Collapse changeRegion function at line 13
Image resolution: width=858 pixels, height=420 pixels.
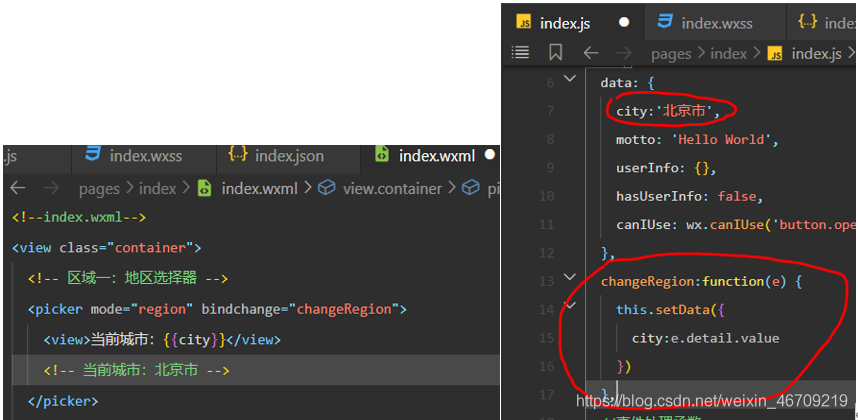tap(570, 277)
